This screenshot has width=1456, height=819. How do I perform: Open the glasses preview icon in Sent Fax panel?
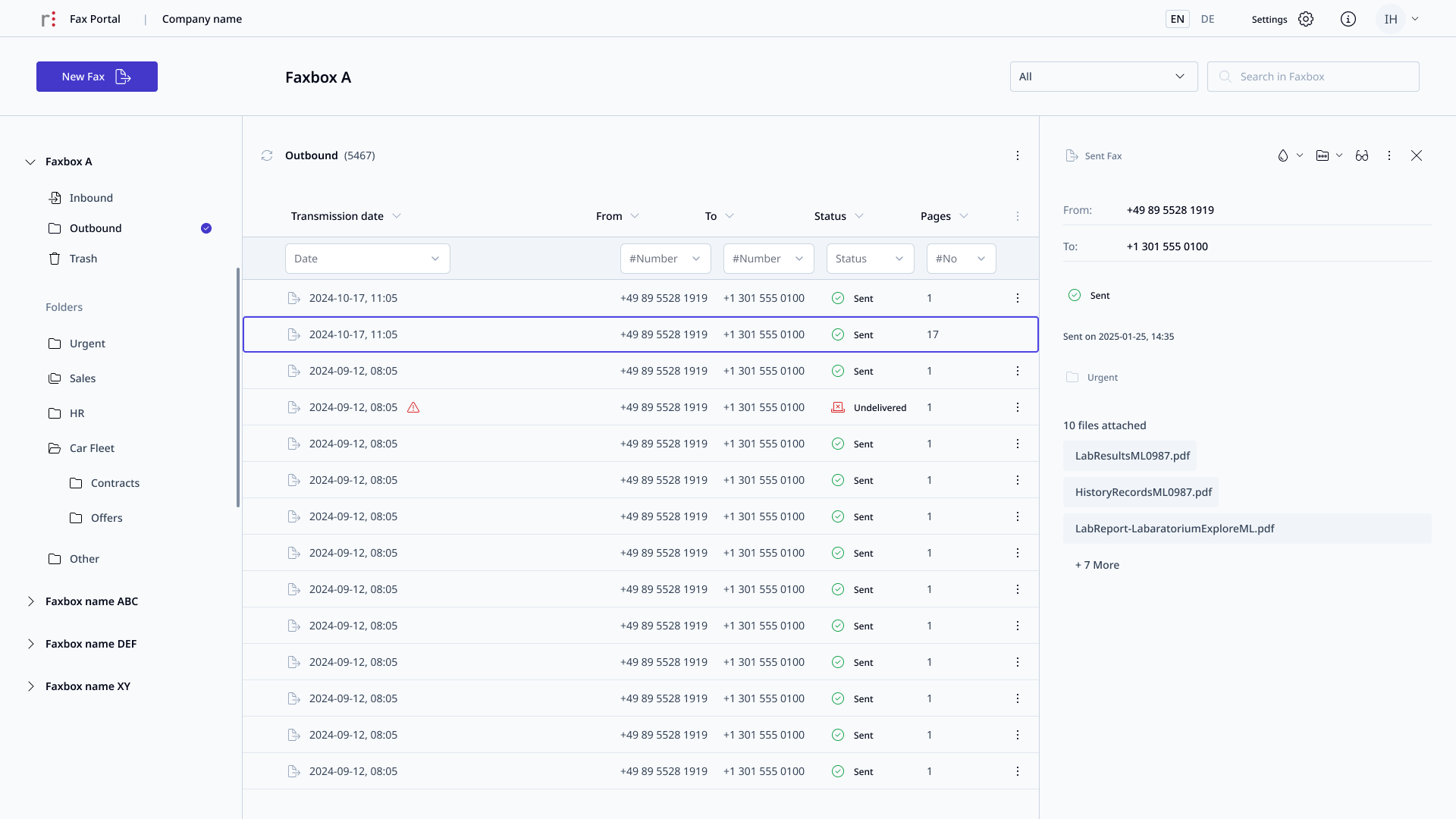pos(1362,155)
